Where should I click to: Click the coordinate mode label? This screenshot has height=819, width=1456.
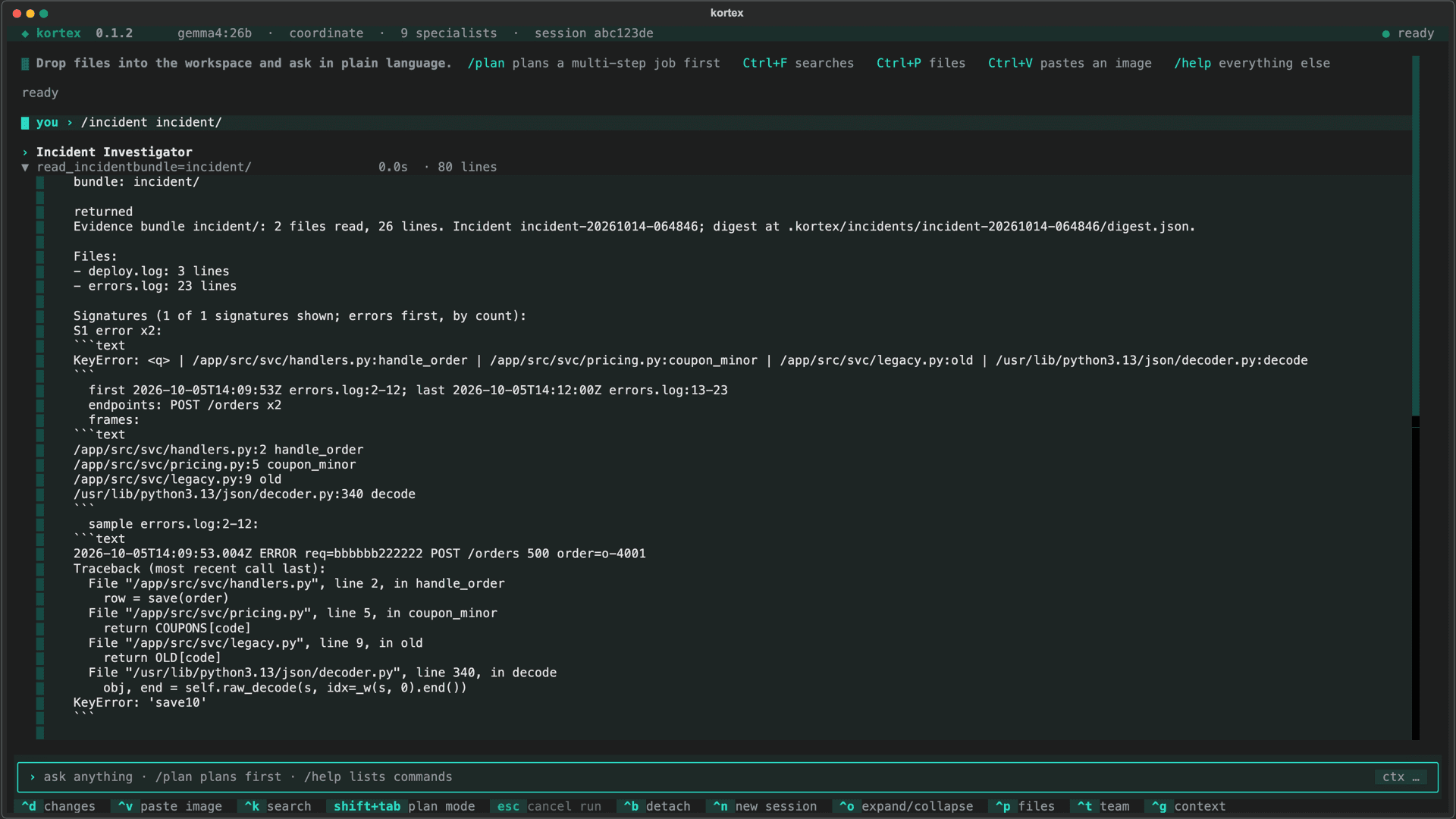[326, 33]
